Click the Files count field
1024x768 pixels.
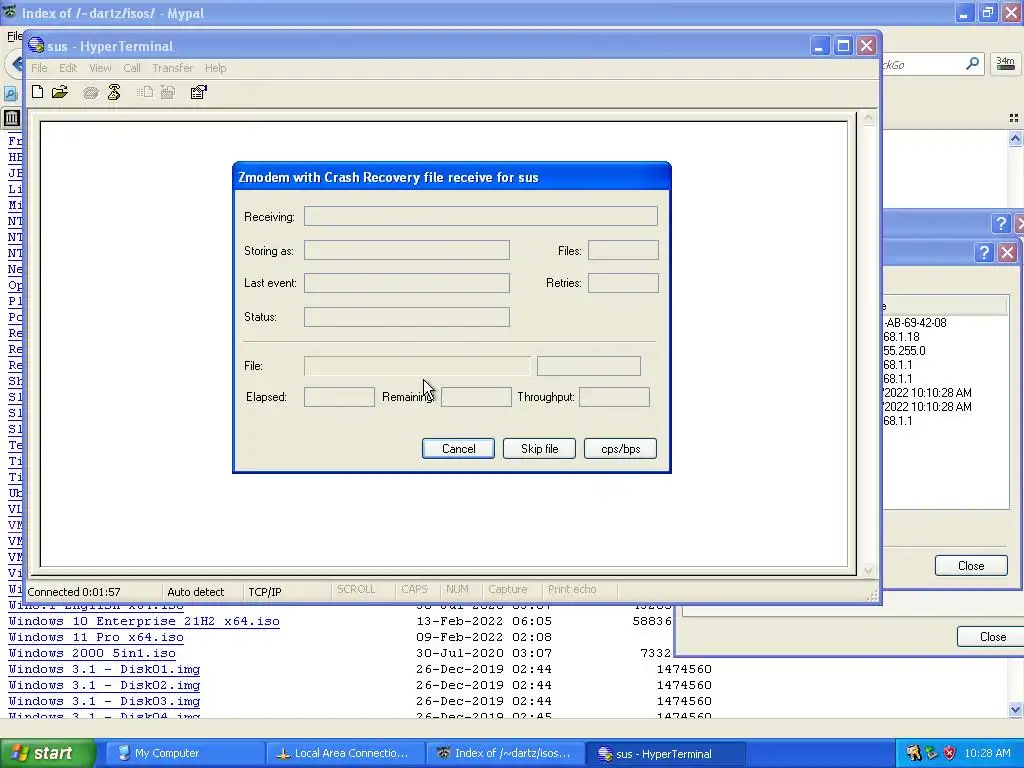623,250
